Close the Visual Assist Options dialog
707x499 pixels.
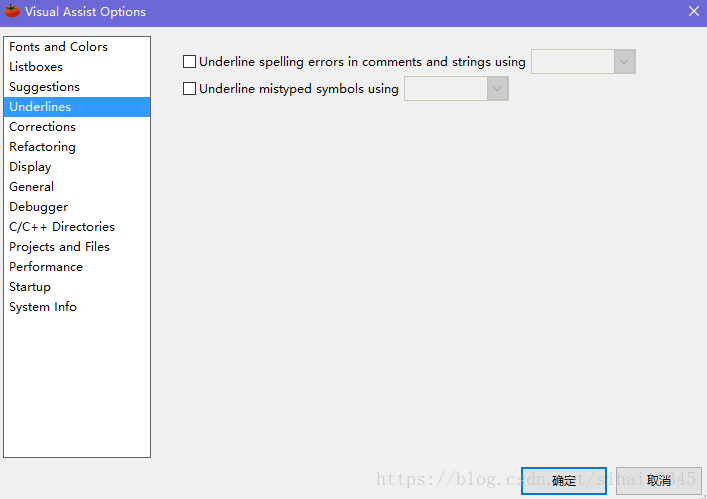coord(693,11)
